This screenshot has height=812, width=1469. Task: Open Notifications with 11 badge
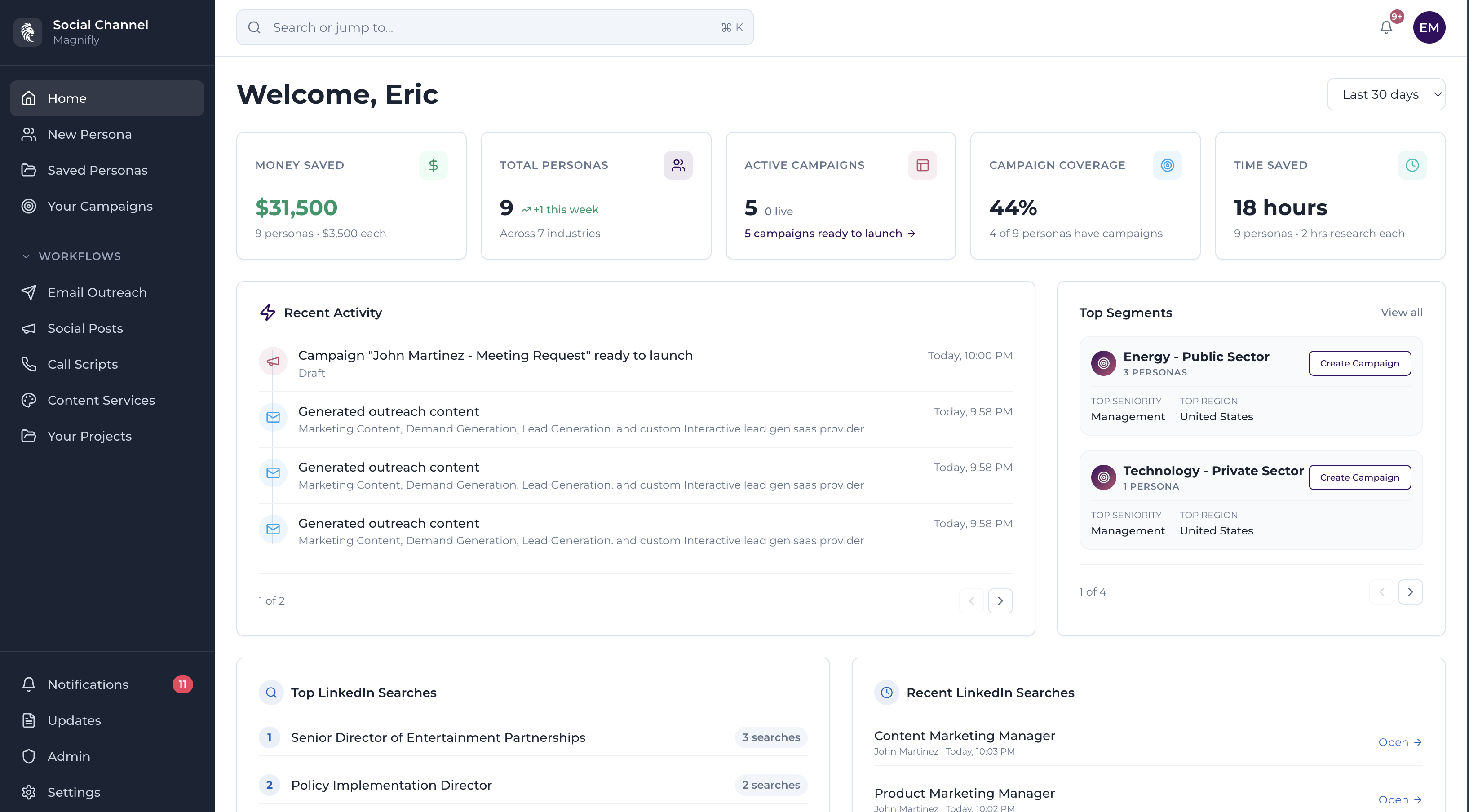point(88,684)
